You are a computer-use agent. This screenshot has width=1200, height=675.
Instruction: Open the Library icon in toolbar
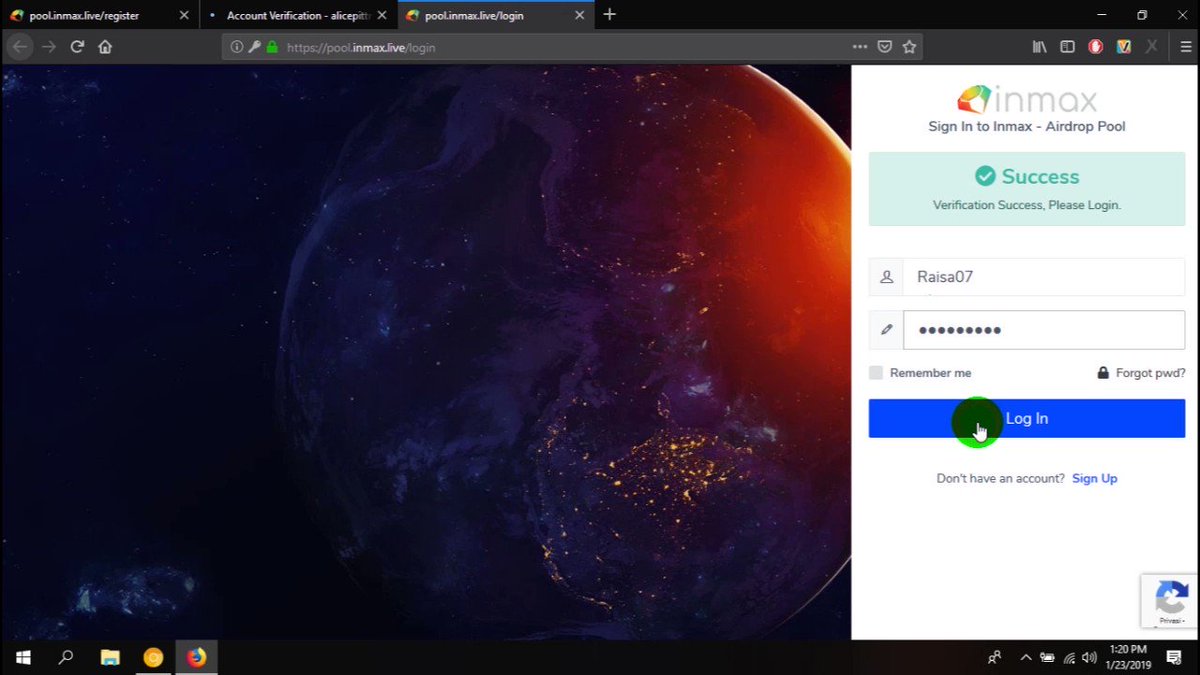point(1040,47)
